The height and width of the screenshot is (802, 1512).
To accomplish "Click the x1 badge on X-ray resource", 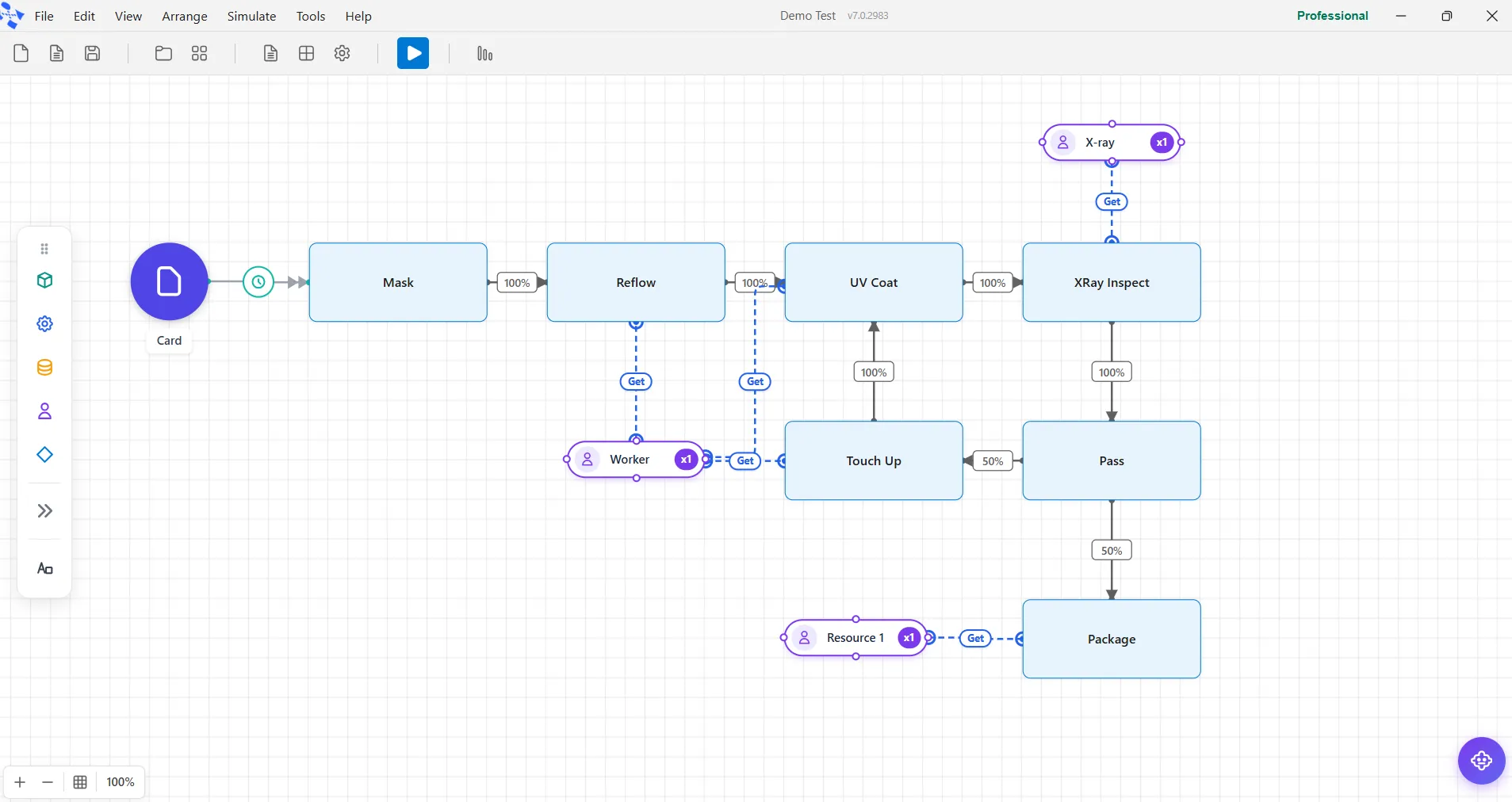I will pos(1162,143).
